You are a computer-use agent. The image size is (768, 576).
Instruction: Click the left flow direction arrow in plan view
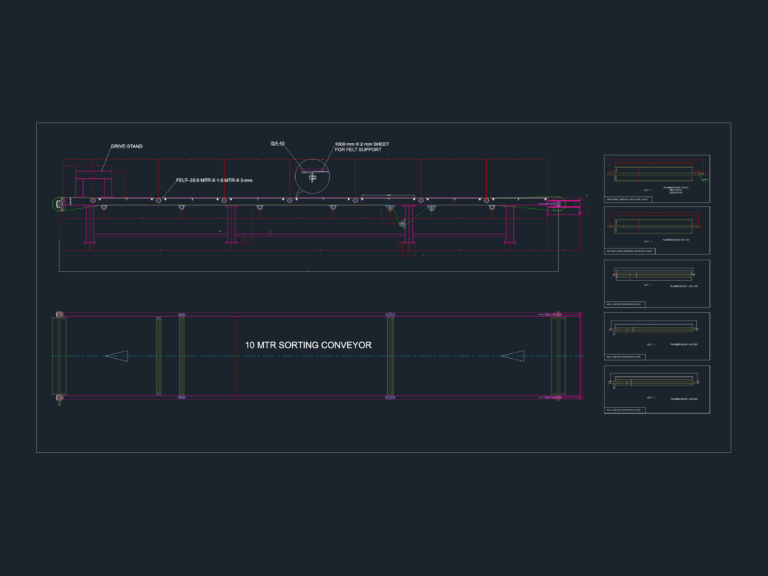pos(117,356)
